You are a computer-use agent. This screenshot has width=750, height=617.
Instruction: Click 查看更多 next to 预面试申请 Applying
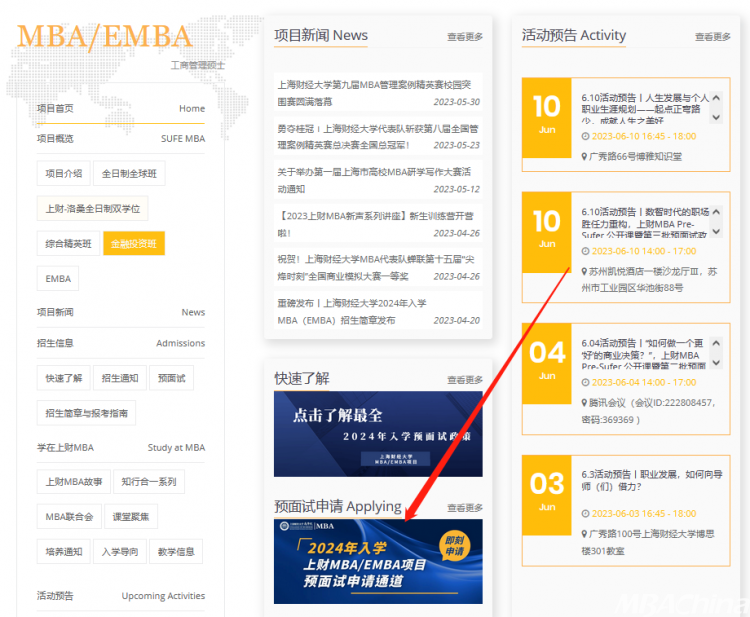464,507
